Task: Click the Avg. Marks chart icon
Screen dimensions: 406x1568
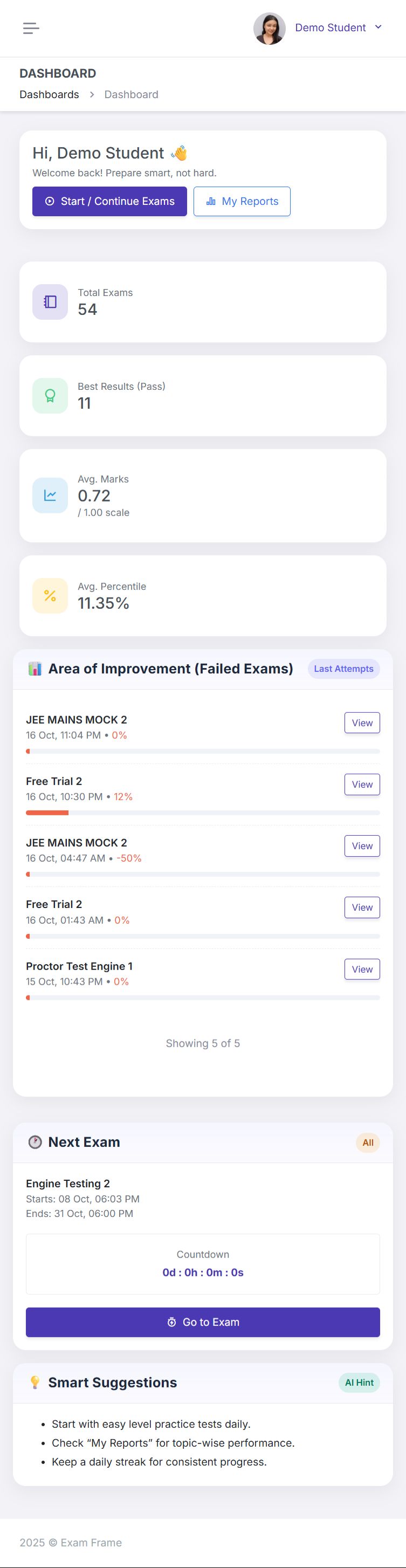Action: pyautogui.click(x=50, y=496)
